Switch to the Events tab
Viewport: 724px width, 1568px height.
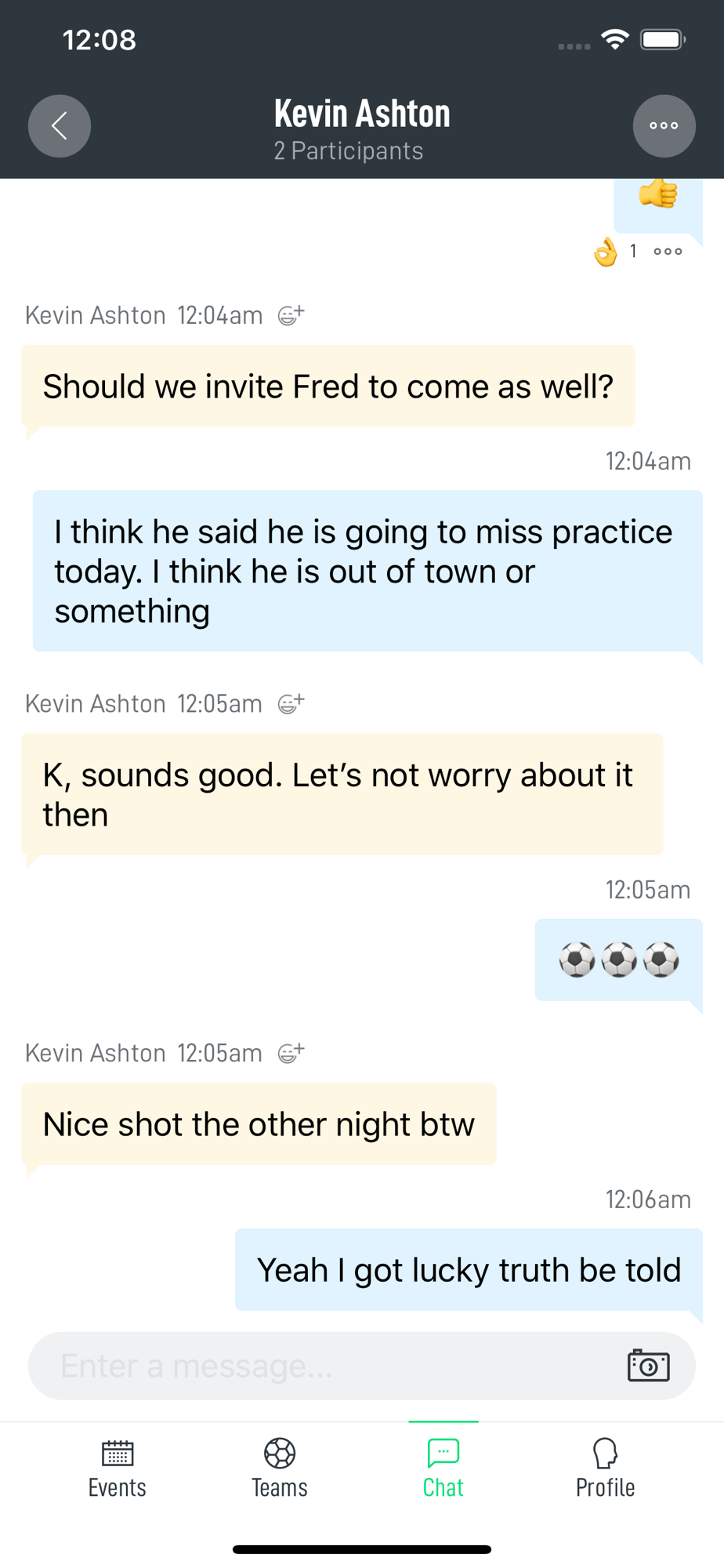[x=118, y=1468]
